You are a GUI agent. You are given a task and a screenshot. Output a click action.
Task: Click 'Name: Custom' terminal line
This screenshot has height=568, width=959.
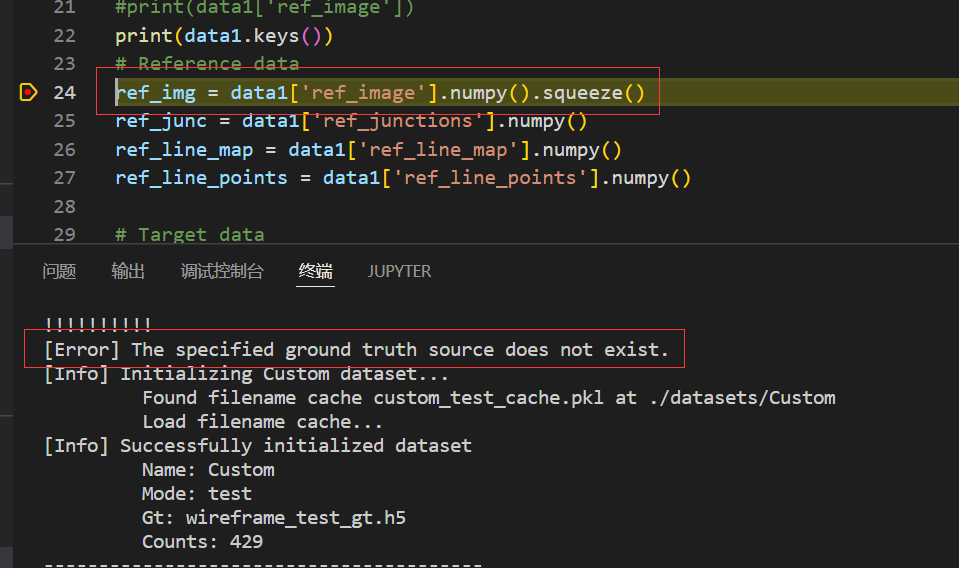coord(208,470)
